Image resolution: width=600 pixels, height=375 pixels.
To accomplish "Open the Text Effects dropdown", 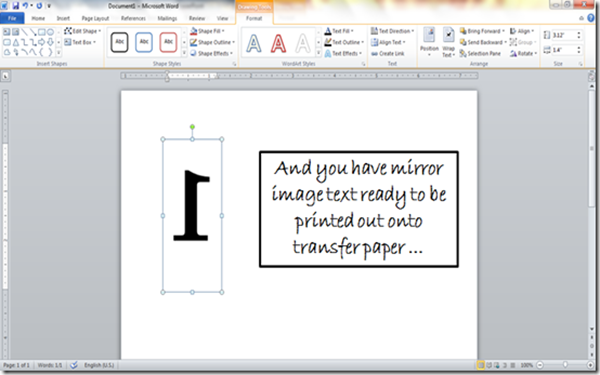I will pyautogui.click(x=343, y=53).
